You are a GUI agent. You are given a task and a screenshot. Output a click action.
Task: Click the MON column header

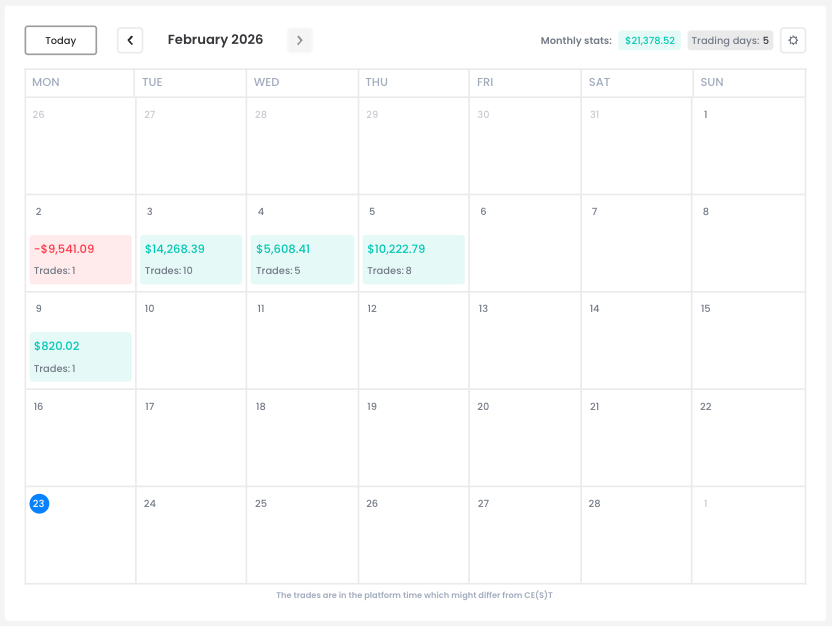coord(46,82)
